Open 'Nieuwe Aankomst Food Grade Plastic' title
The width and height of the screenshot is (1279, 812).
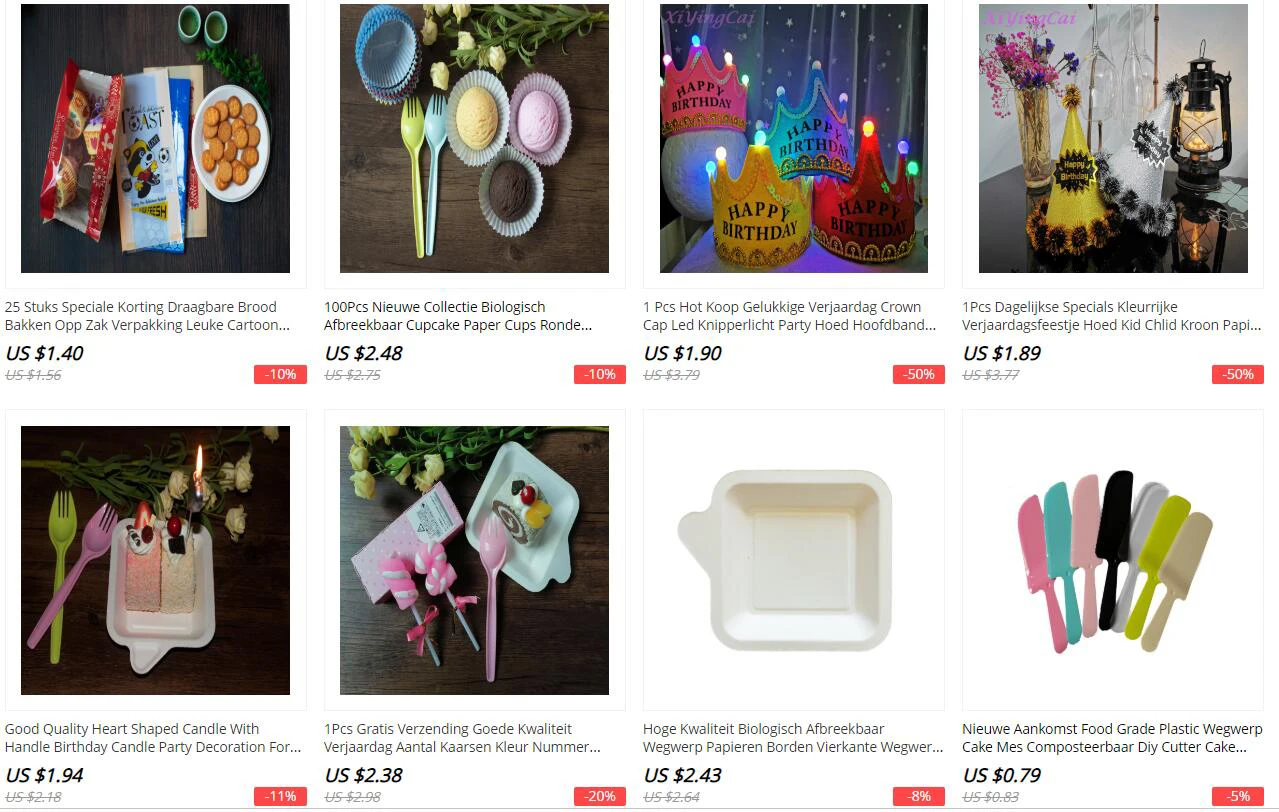point(1105,738)
